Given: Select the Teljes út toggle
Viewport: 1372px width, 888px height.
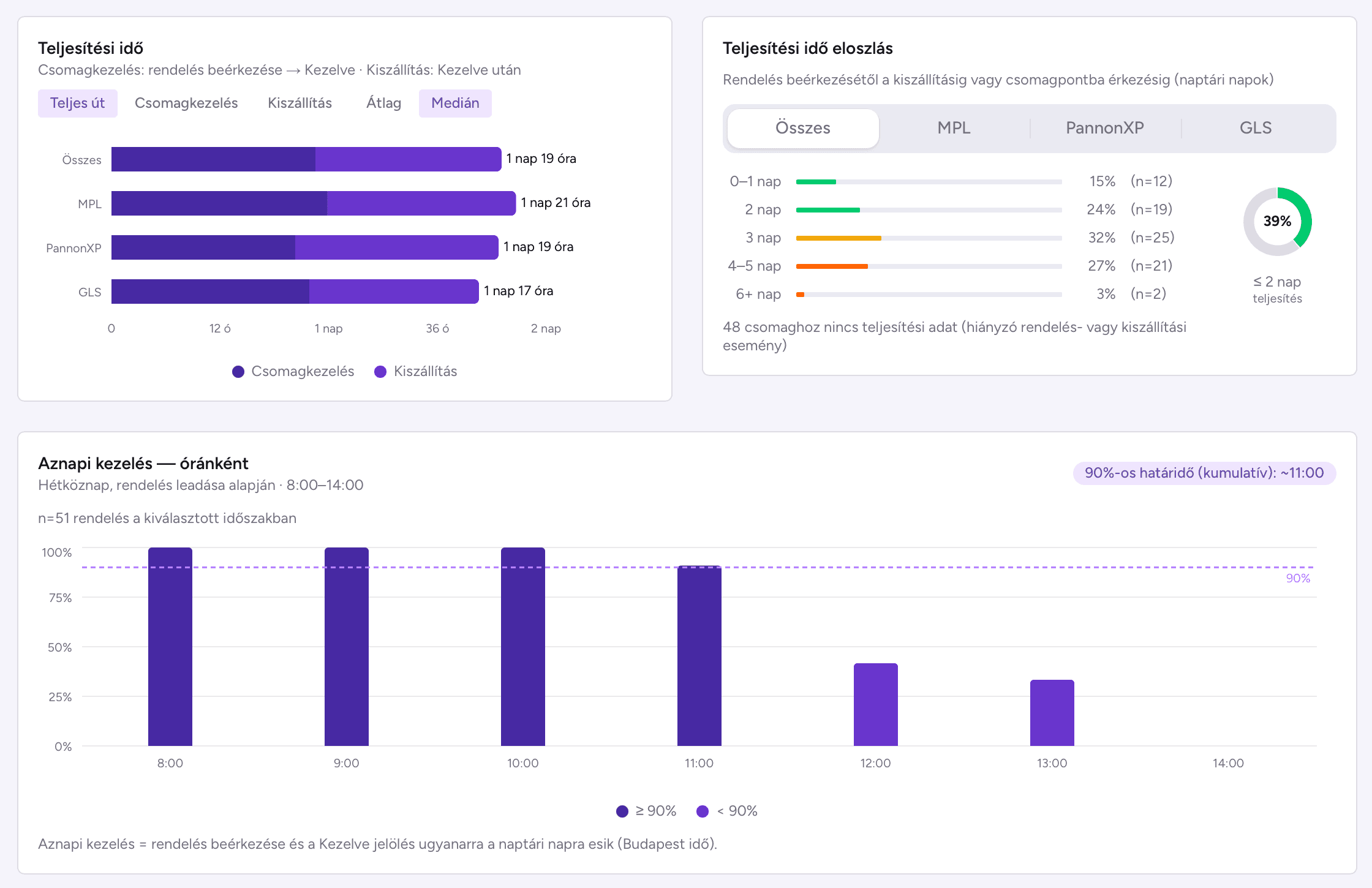Looking at the screenshot, I should [x=78, y=103].
